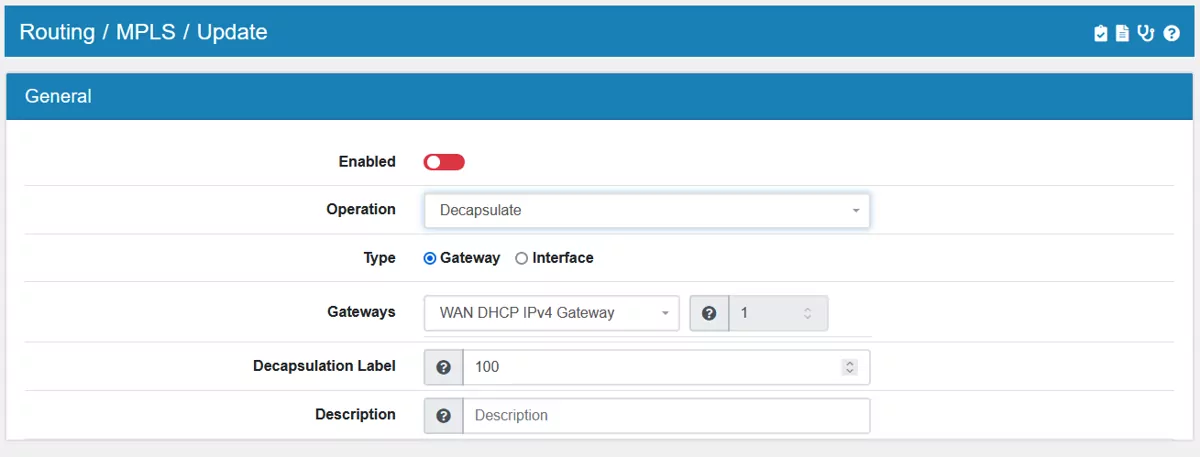Click the Routing / MPLS / Update title
The height and width of the screenshot is (457, 1200).
tap(143, 32)
